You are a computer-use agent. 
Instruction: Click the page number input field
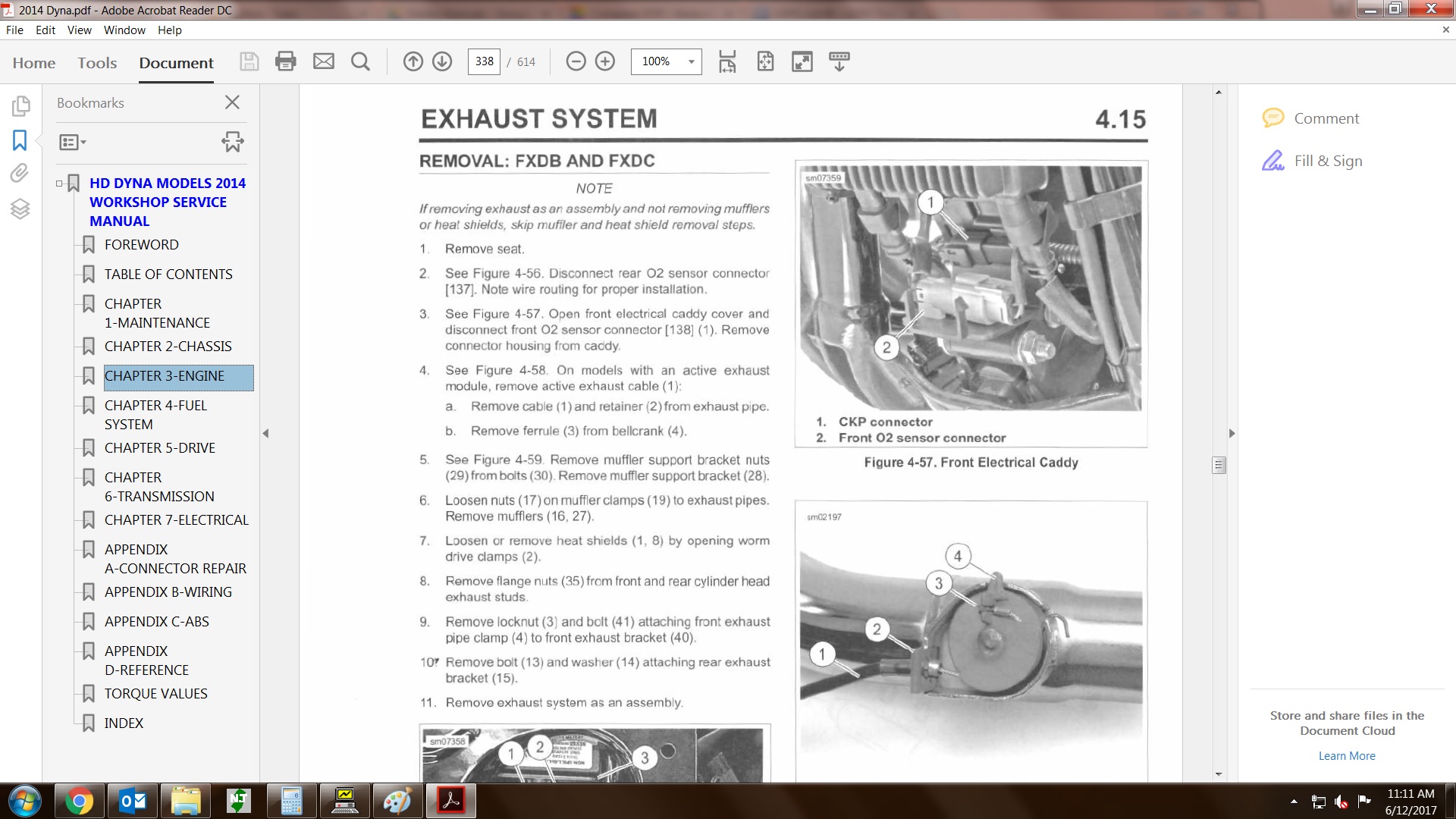(x=485, y=61)
